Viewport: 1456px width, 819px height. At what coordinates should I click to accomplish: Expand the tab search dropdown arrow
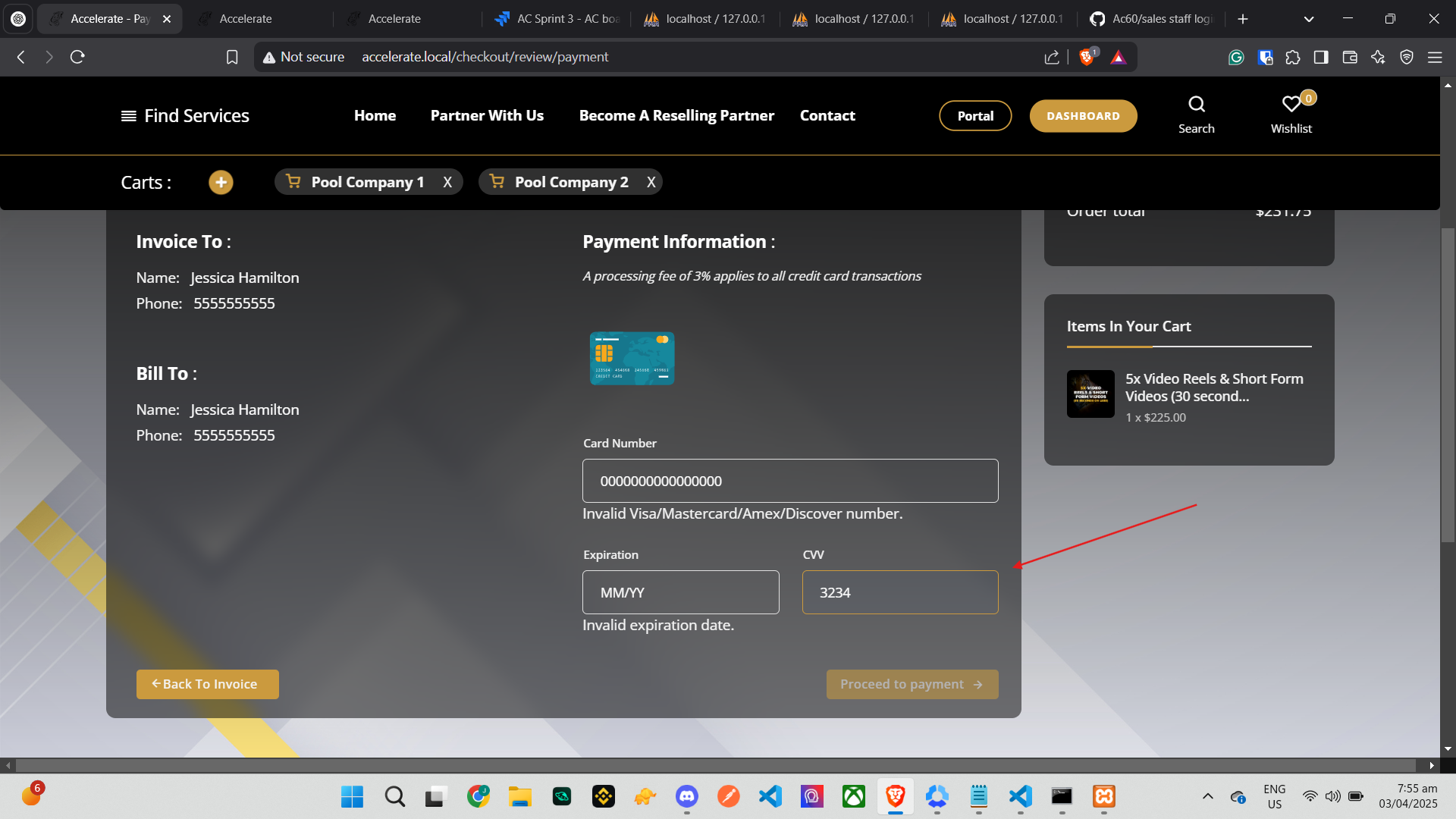coord(1308,19)
